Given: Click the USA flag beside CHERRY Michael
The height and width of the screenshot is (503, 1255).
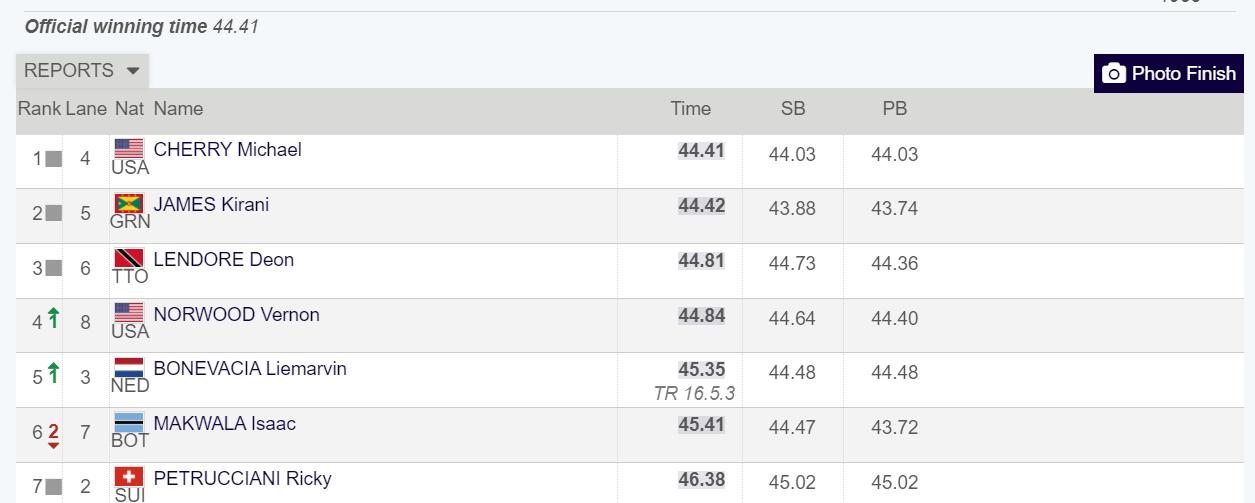Looking at the screenshot, I should tap(129, 149).
